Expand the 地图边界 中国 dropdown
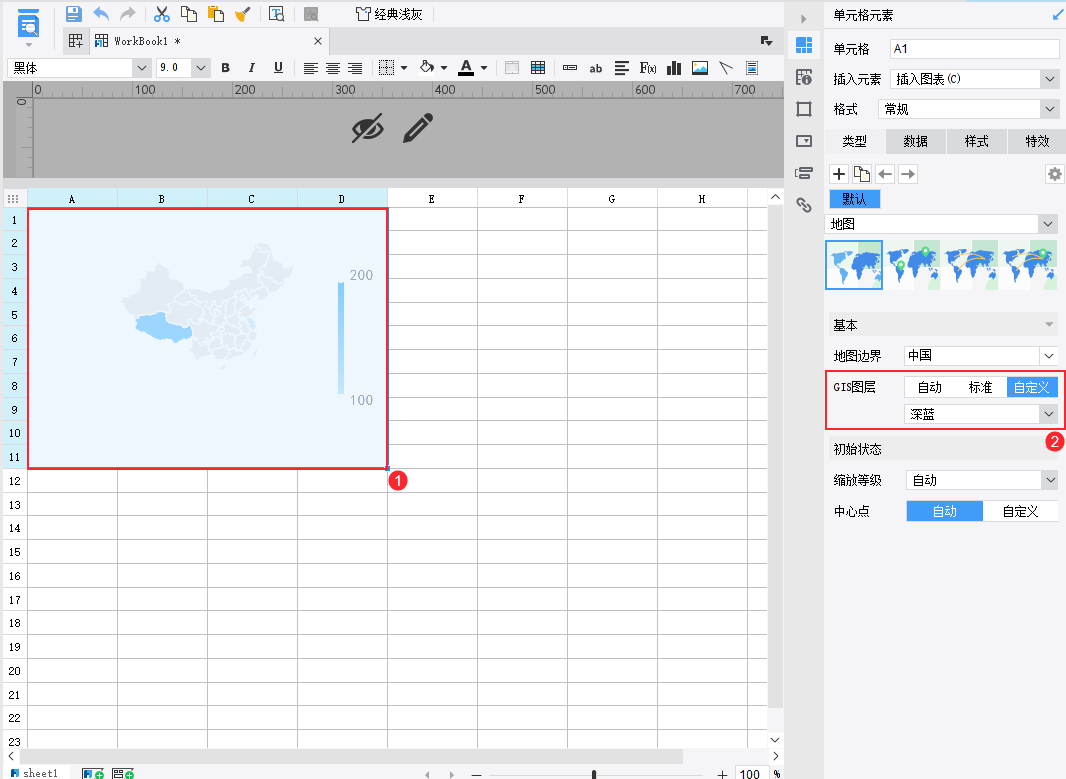 click(x=980, y=356)
